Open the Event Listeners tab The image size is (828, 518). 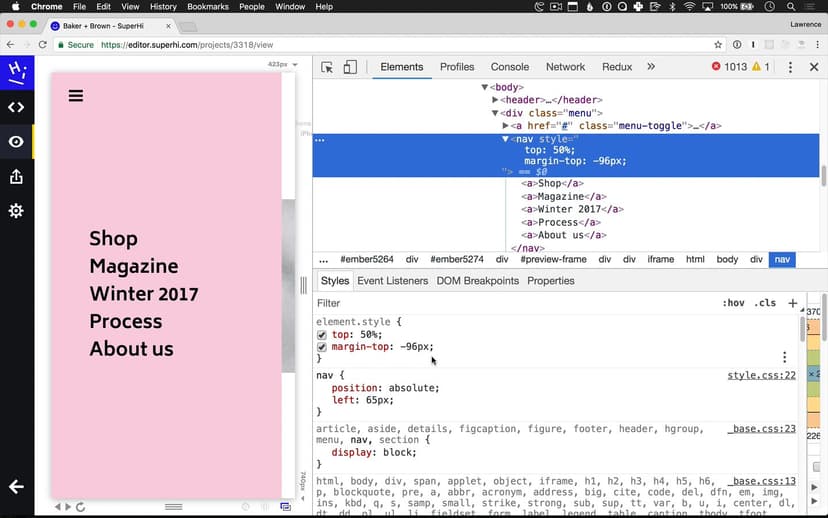392,281
